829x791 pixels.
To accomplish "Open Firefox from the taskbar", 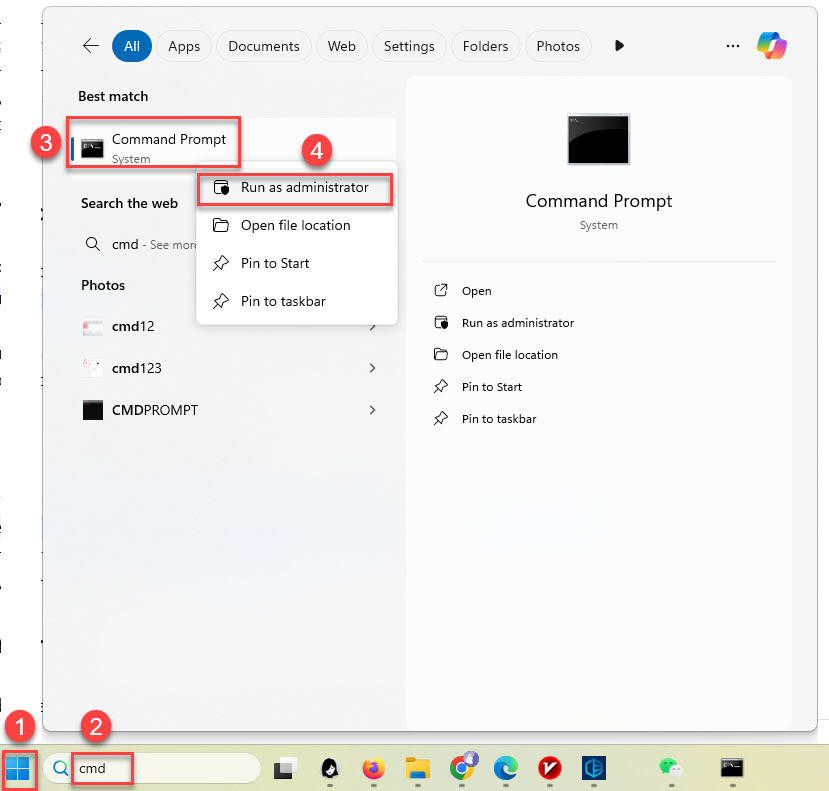I will click(373, 768).
